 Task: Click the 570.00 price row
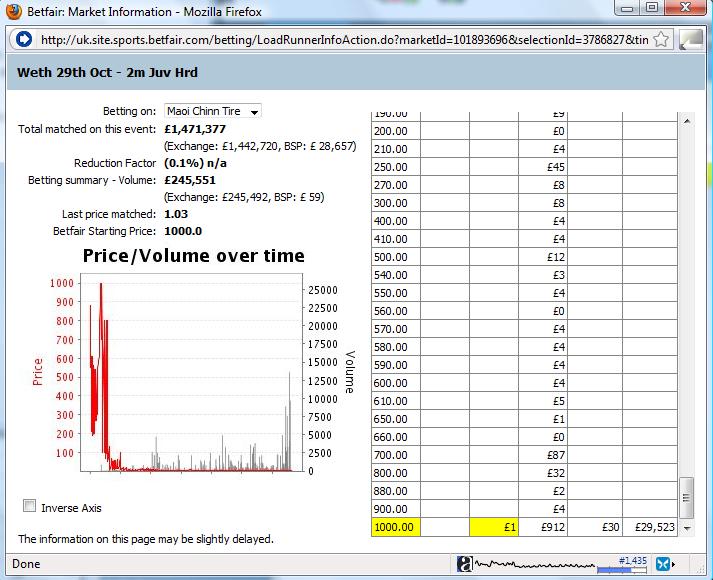pos(524,329)
